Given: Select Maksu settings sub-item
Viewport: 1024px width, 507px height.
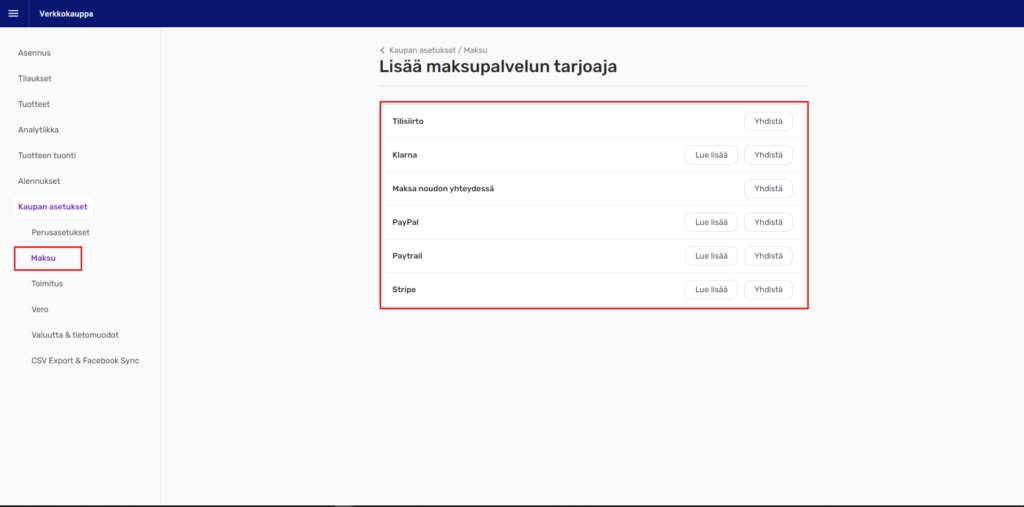Looking at the screenshot, I should (43, 258).
